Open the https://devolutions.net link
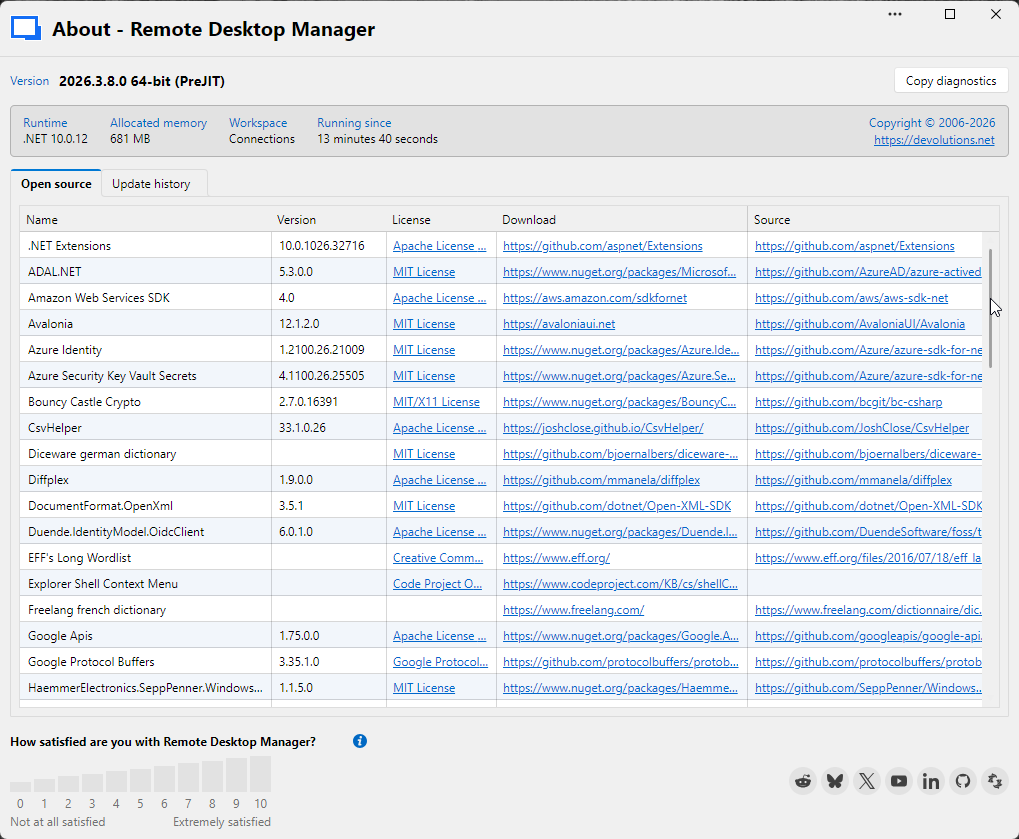Image resolution: width=1019 pixels, height=839 pixels. pyautogui.click(x=934, y=140)
